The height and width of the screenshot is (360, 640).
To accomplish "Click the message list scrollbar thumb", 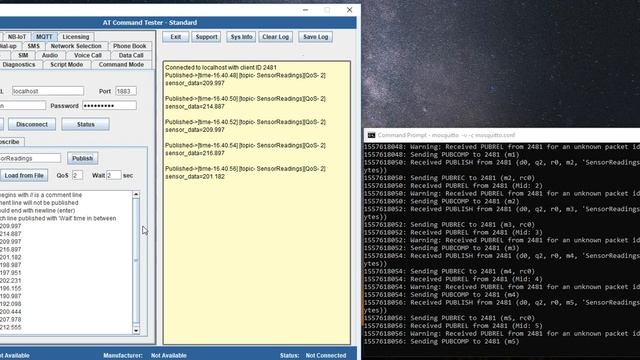I will 136,260.
